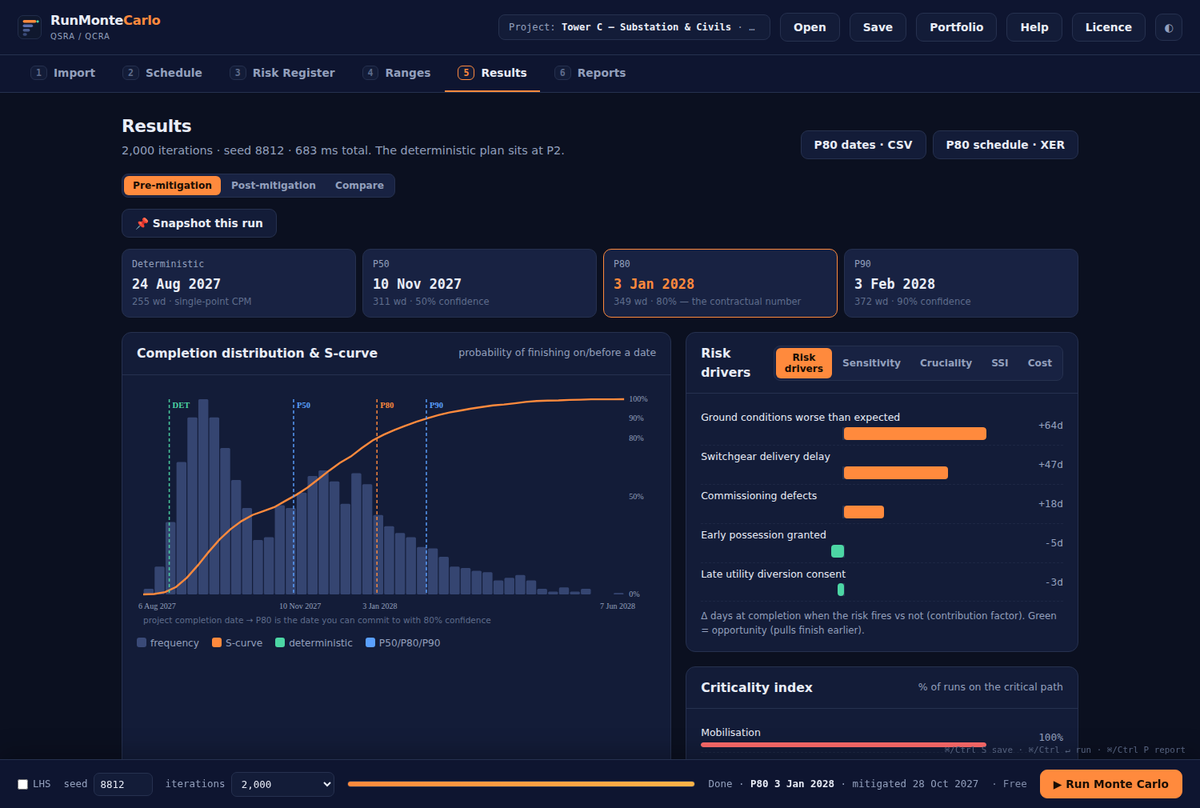Go to the Import tab
Viewport: 1200px width, 808px height.
[63, 73]
